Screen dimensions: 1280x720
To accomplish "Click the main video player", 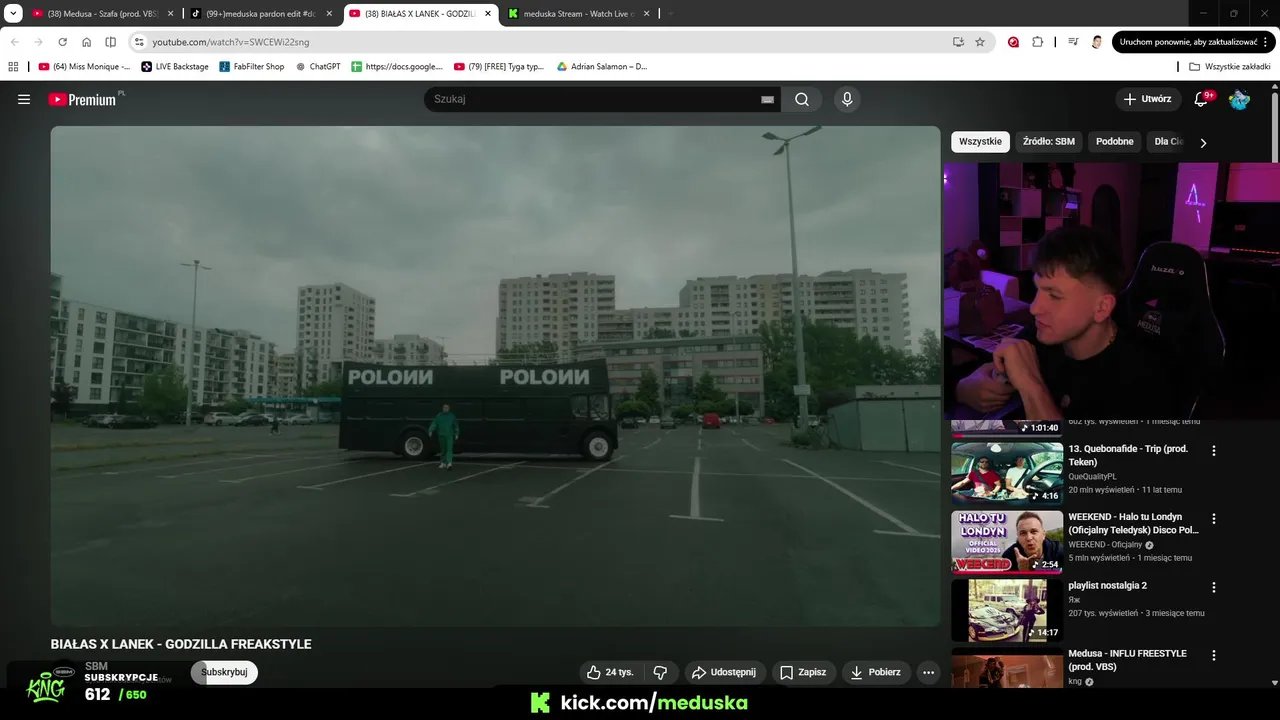I will (x=495, y=376).
